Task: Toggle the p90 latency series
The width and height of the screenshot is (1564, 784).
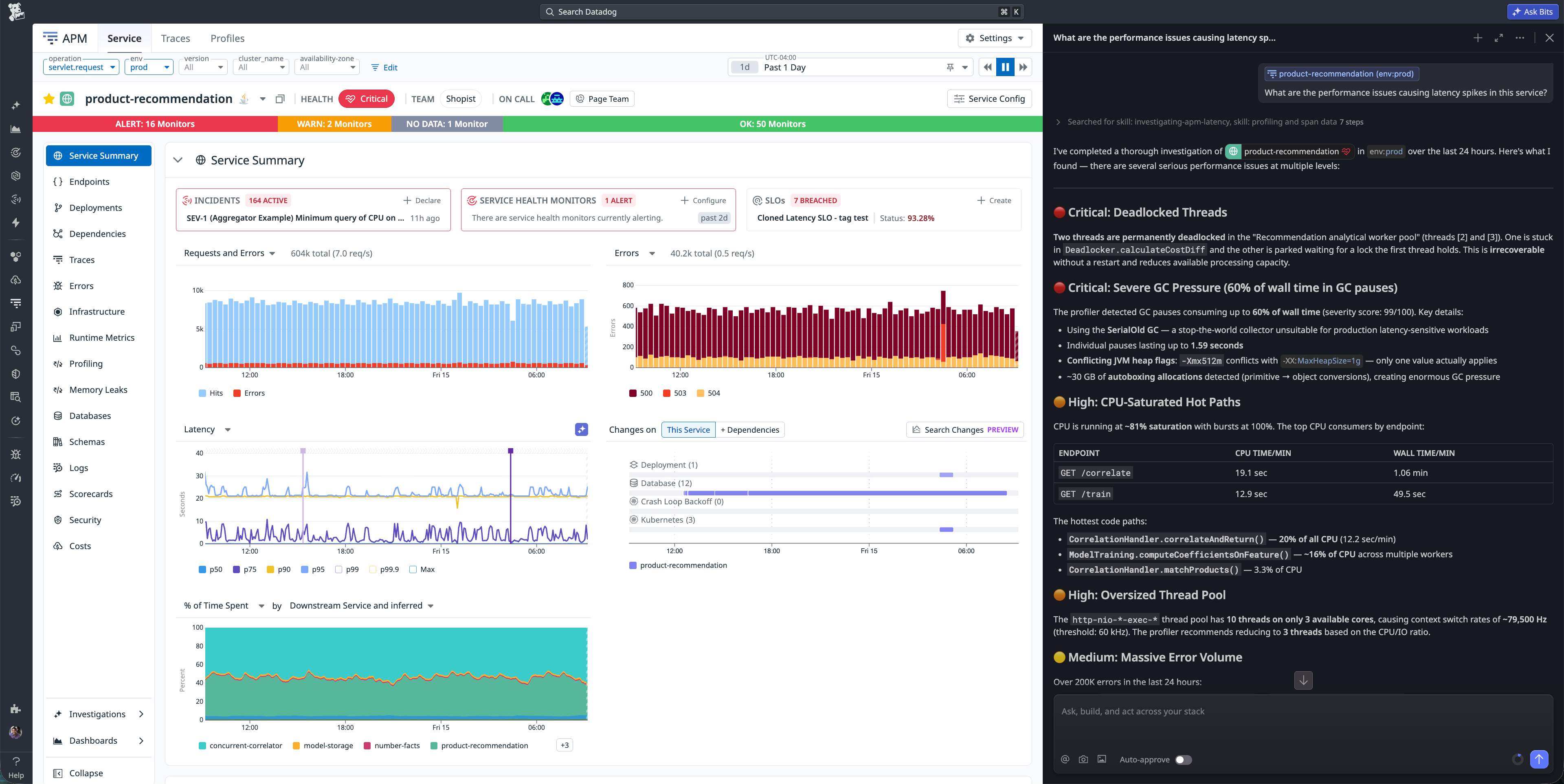Action: (x=279, y=569)
